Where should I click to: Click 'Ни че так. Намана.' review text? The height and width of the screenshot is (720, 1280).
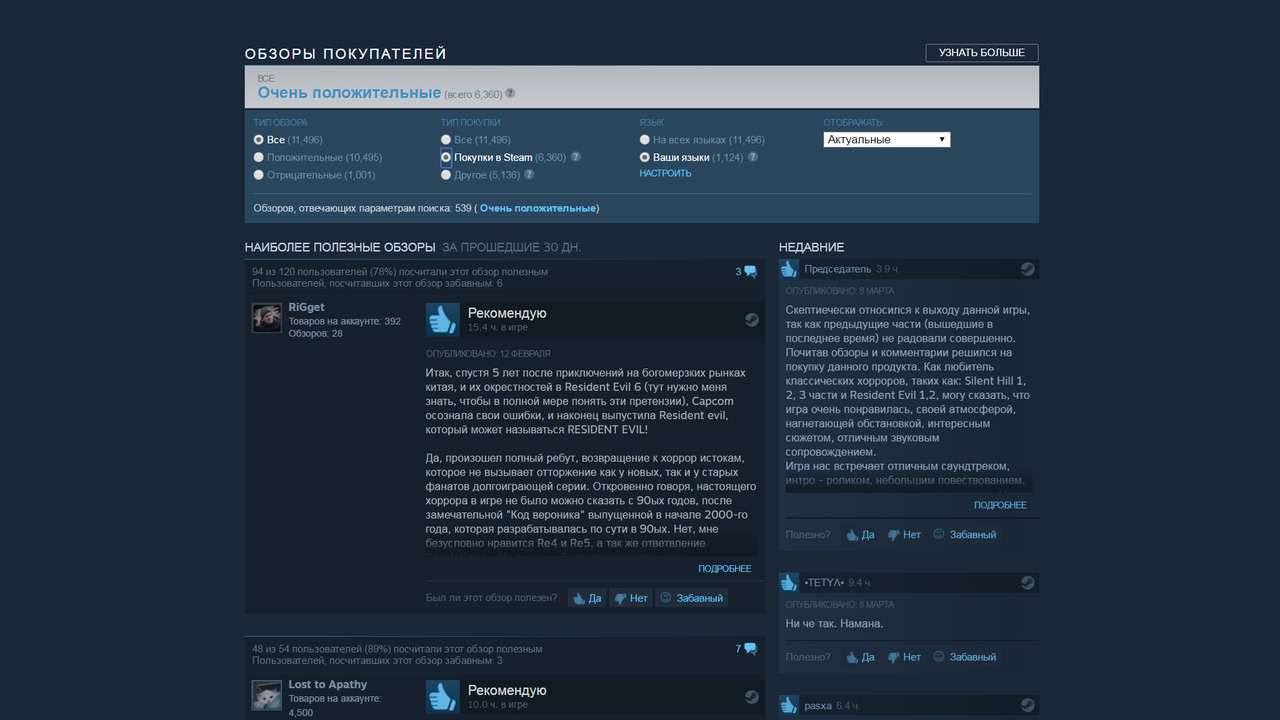point(835,624)
